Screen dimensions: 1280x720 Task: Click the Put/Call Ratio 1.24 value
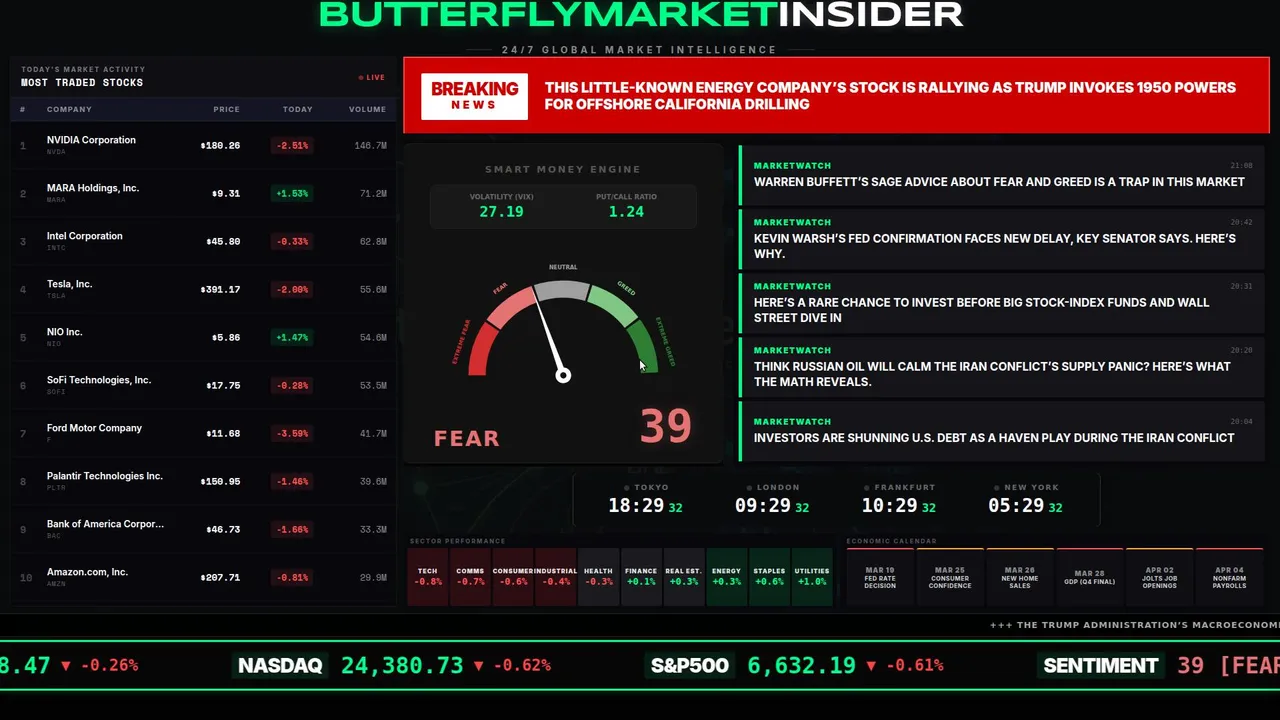pyautogui.click(x=626, y=212)
